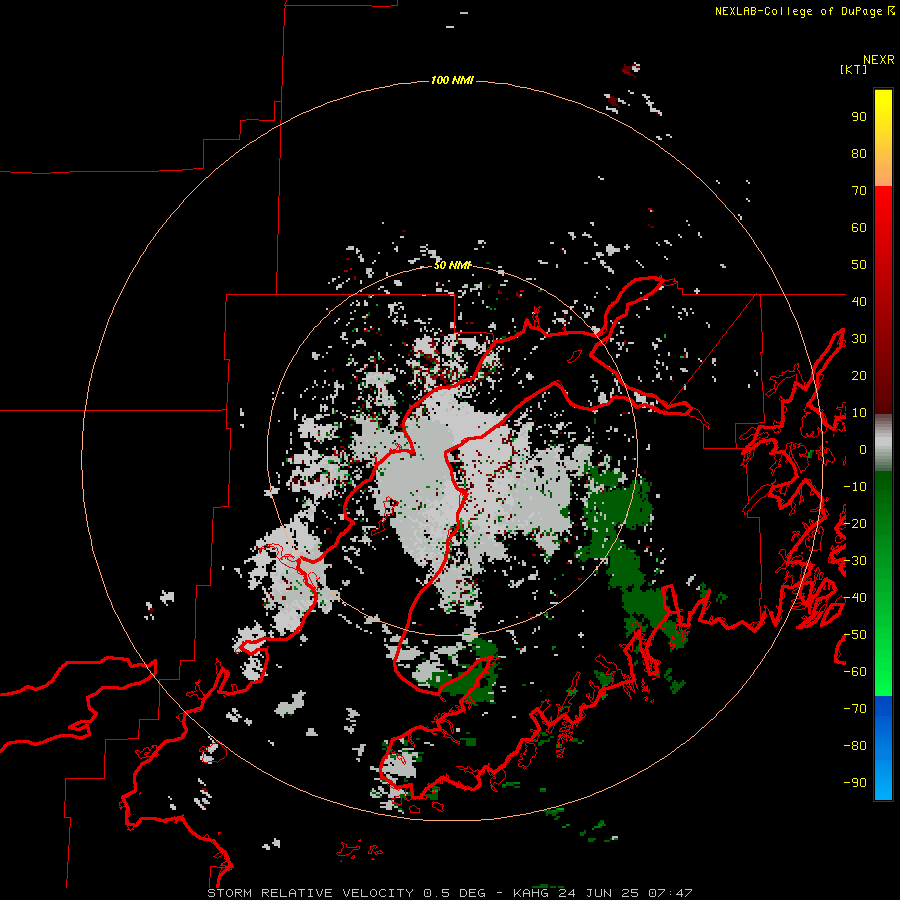Click the [KT] units label
Screen dimensions: 900x900
(854, 69)
